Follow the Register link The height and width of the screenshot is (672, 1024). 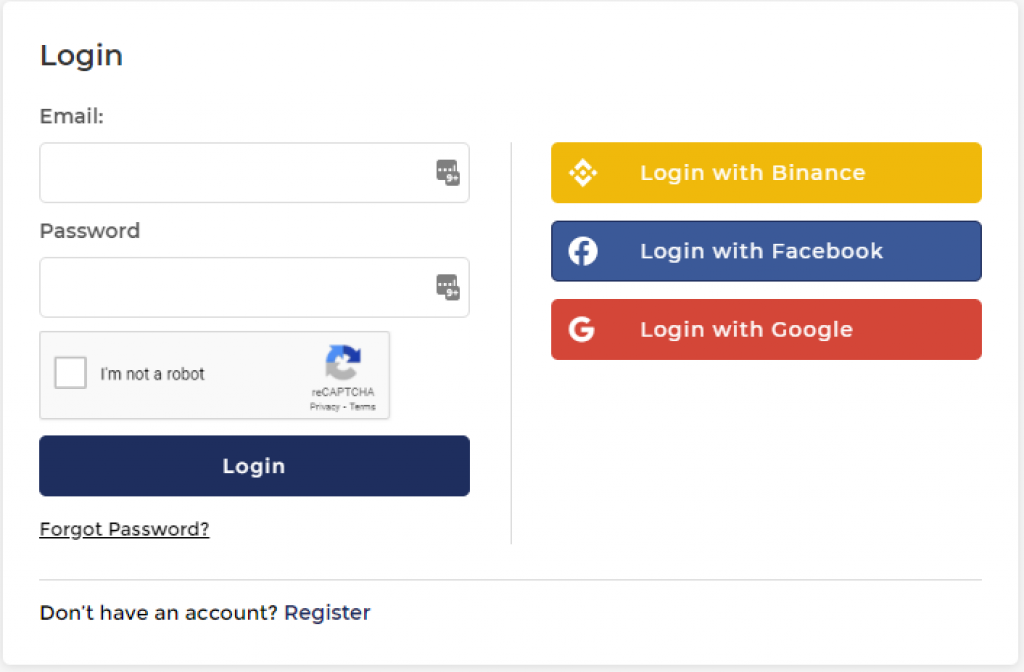point(327,613)
